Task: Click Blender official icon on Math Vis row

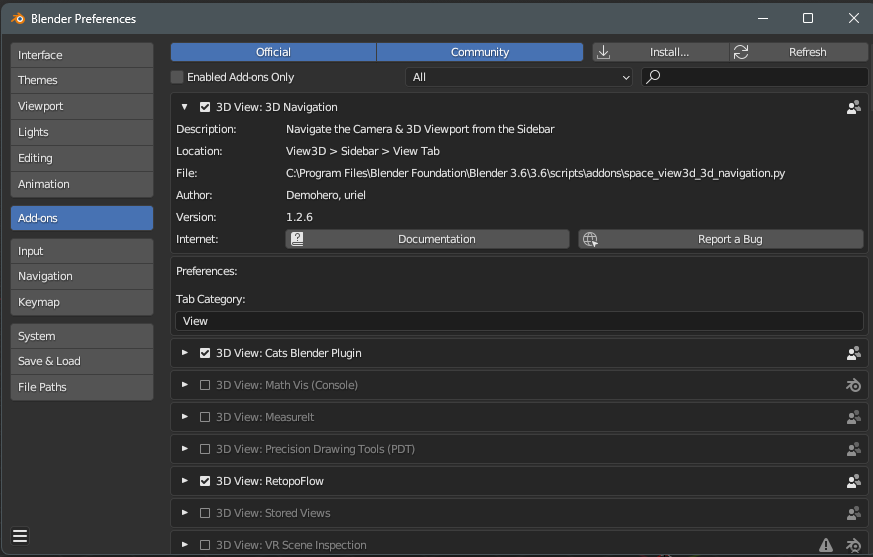Action: pos(854,385)
